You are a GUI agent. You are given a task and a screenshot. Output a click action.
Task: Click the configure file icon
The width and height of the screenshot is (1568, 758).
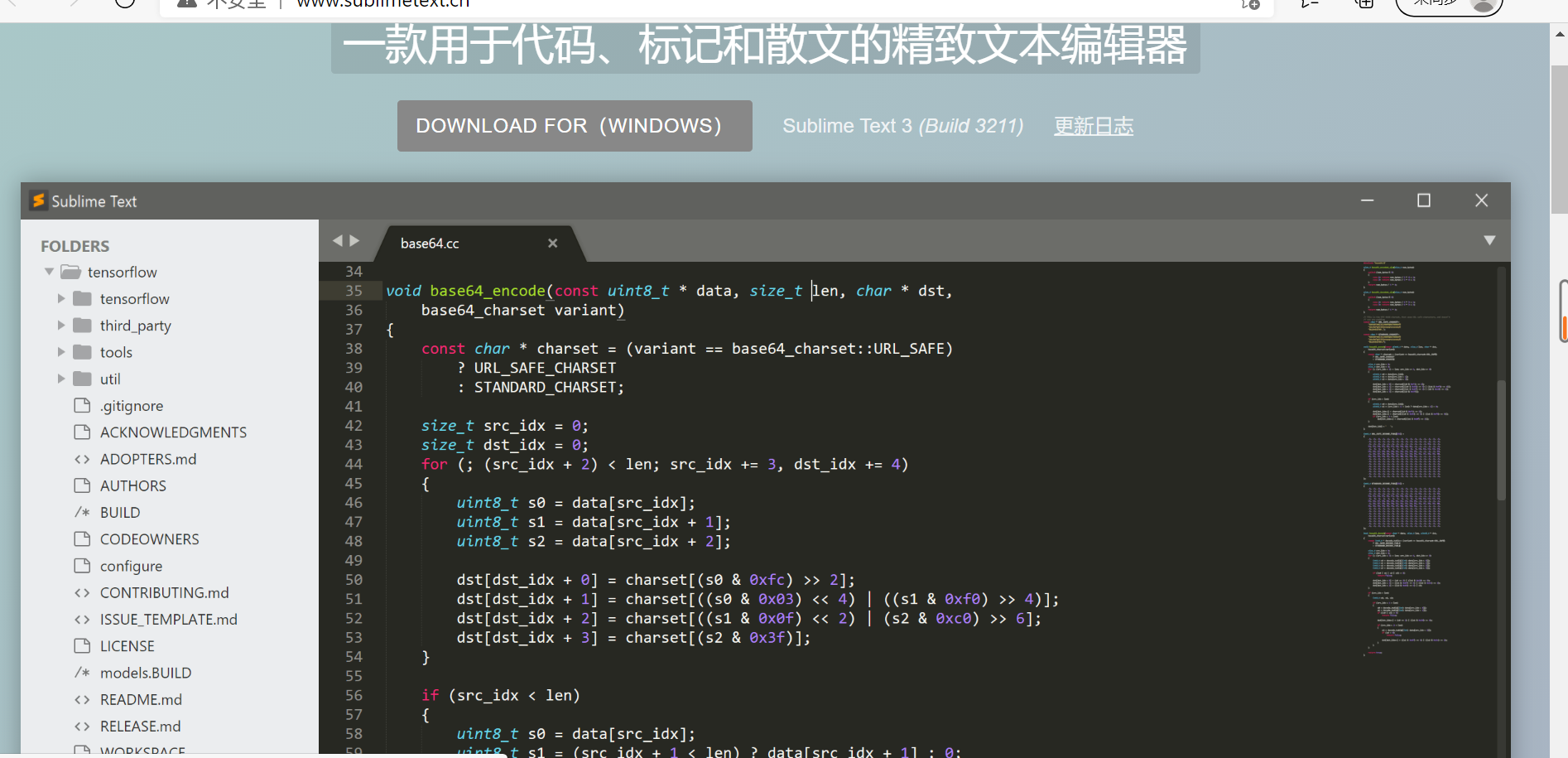click(x=82, y=565)
